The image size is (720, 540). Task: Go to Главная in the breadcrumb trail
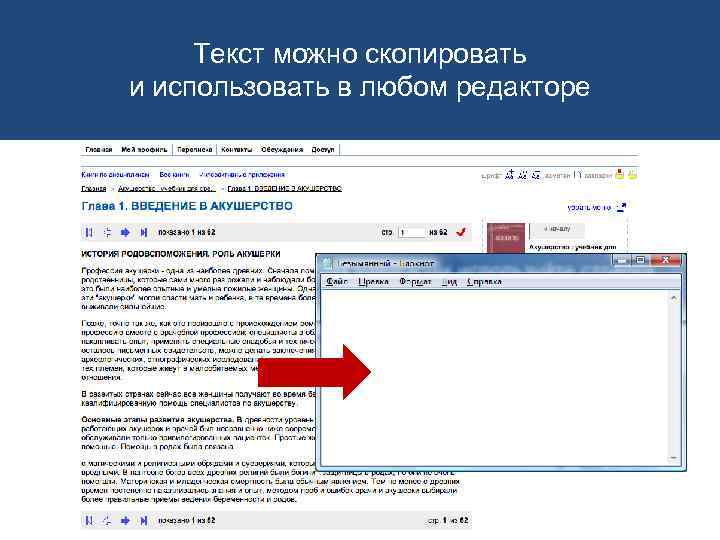(x=94, y=189)
